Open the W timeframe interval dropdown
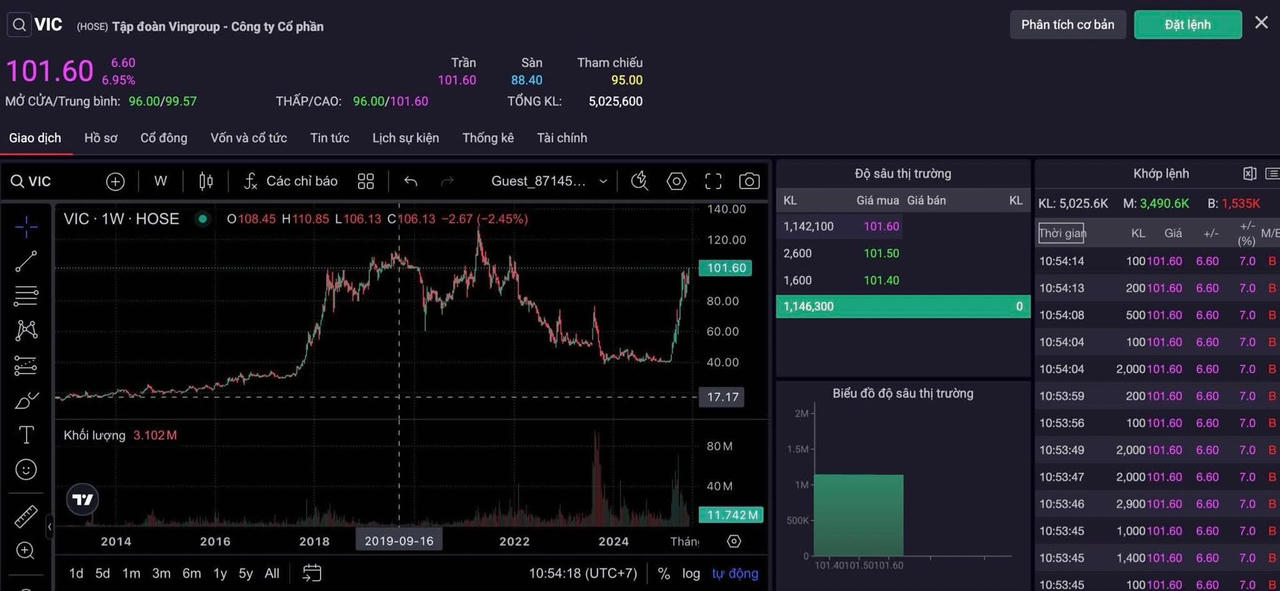The image size is (1280, 591). click(160, 181)
